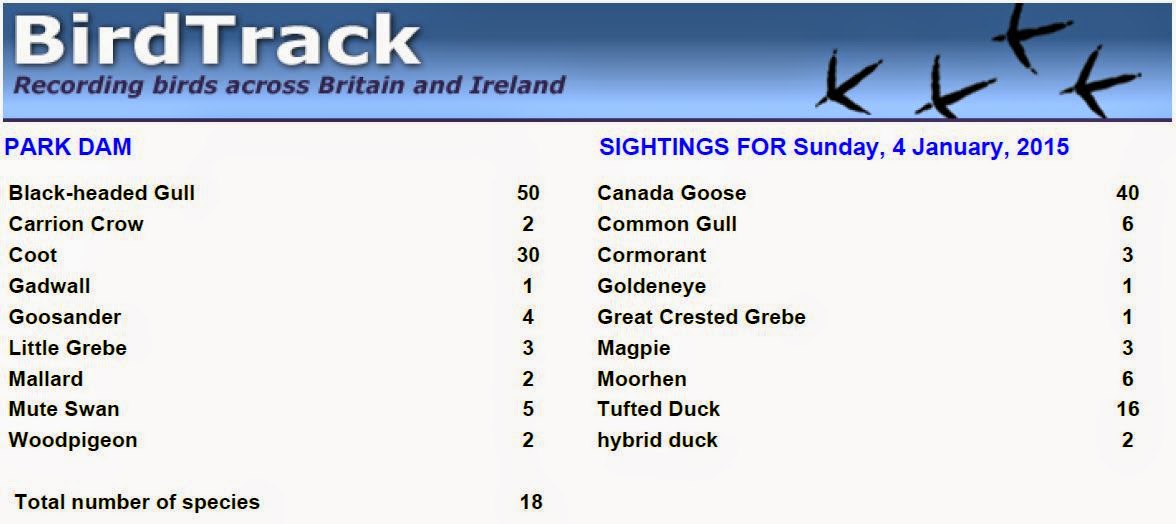Select the Coot species name
The height and width of the screenshot is (524, 1176).
(x=32, y=255)
